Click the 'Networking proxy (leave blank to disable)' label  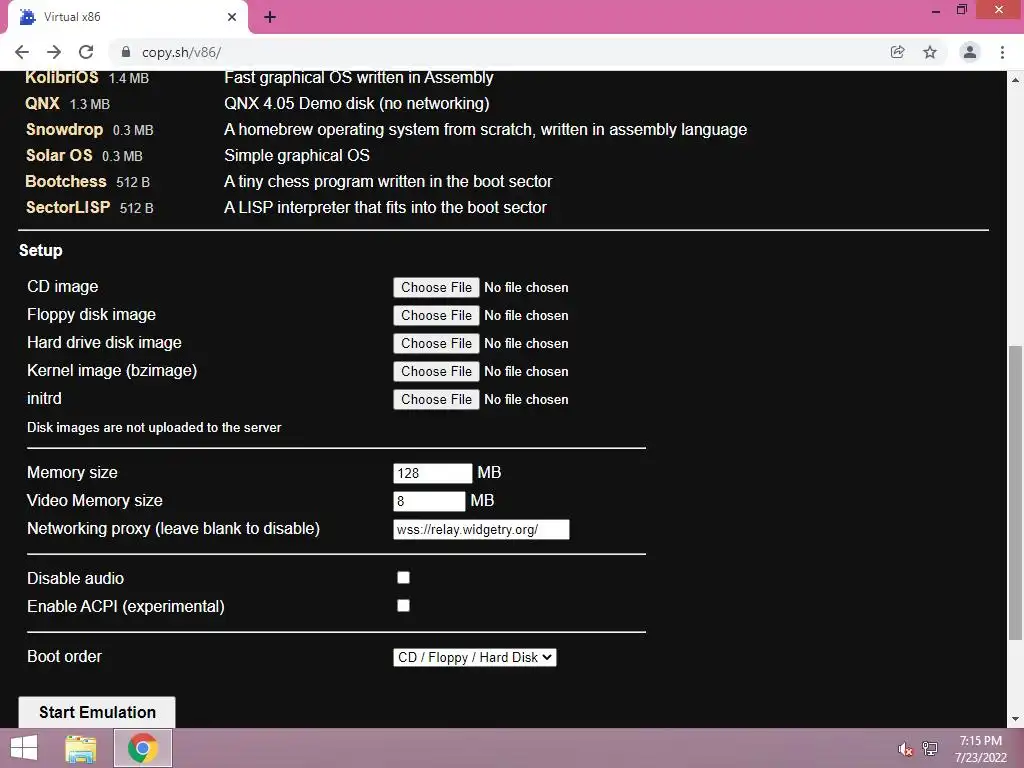coord(173,528)
